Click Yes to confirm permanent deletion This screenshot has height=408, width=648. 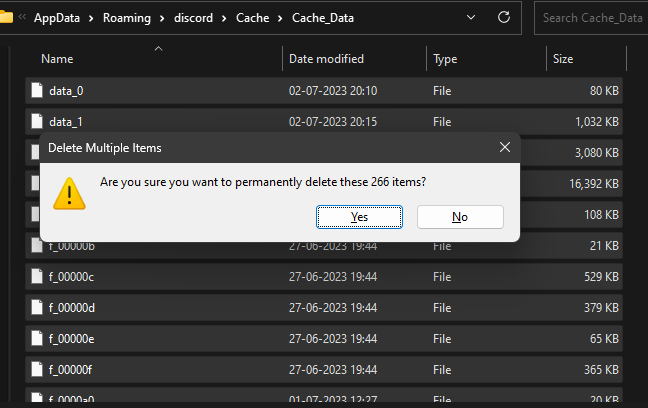359,217
